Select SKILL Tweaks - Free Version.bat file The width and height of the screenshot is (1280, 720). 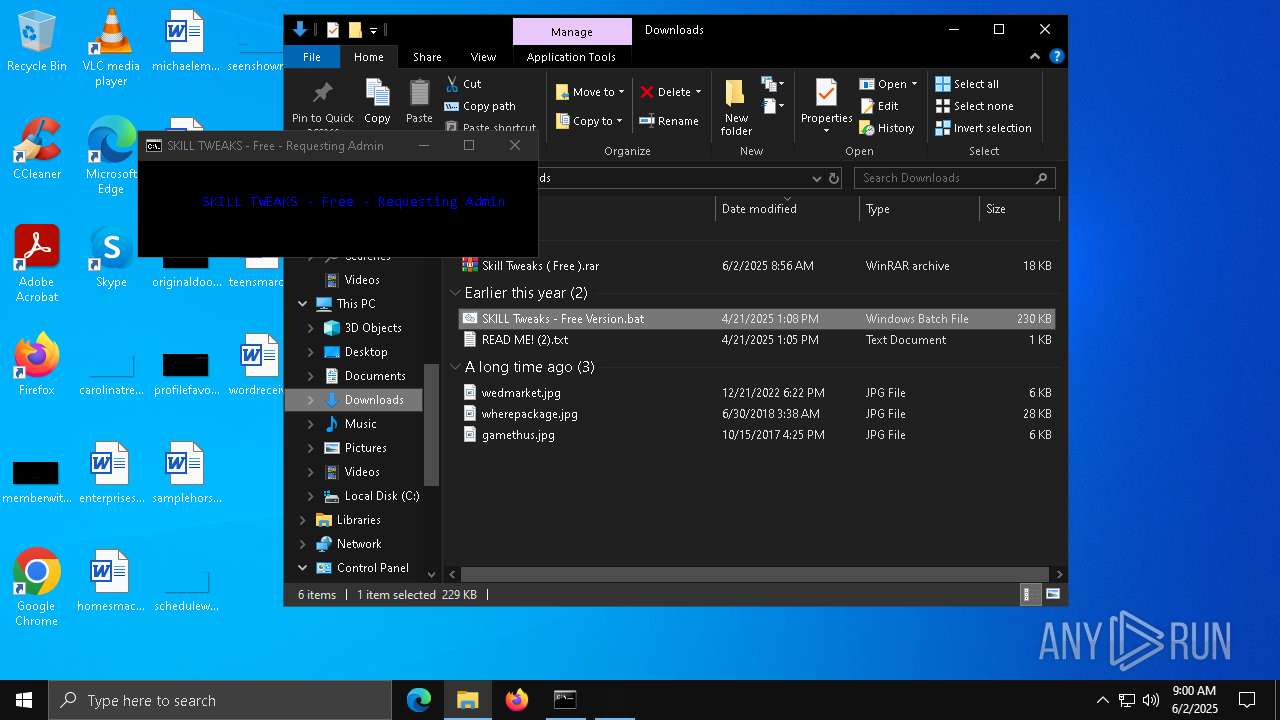757,319
